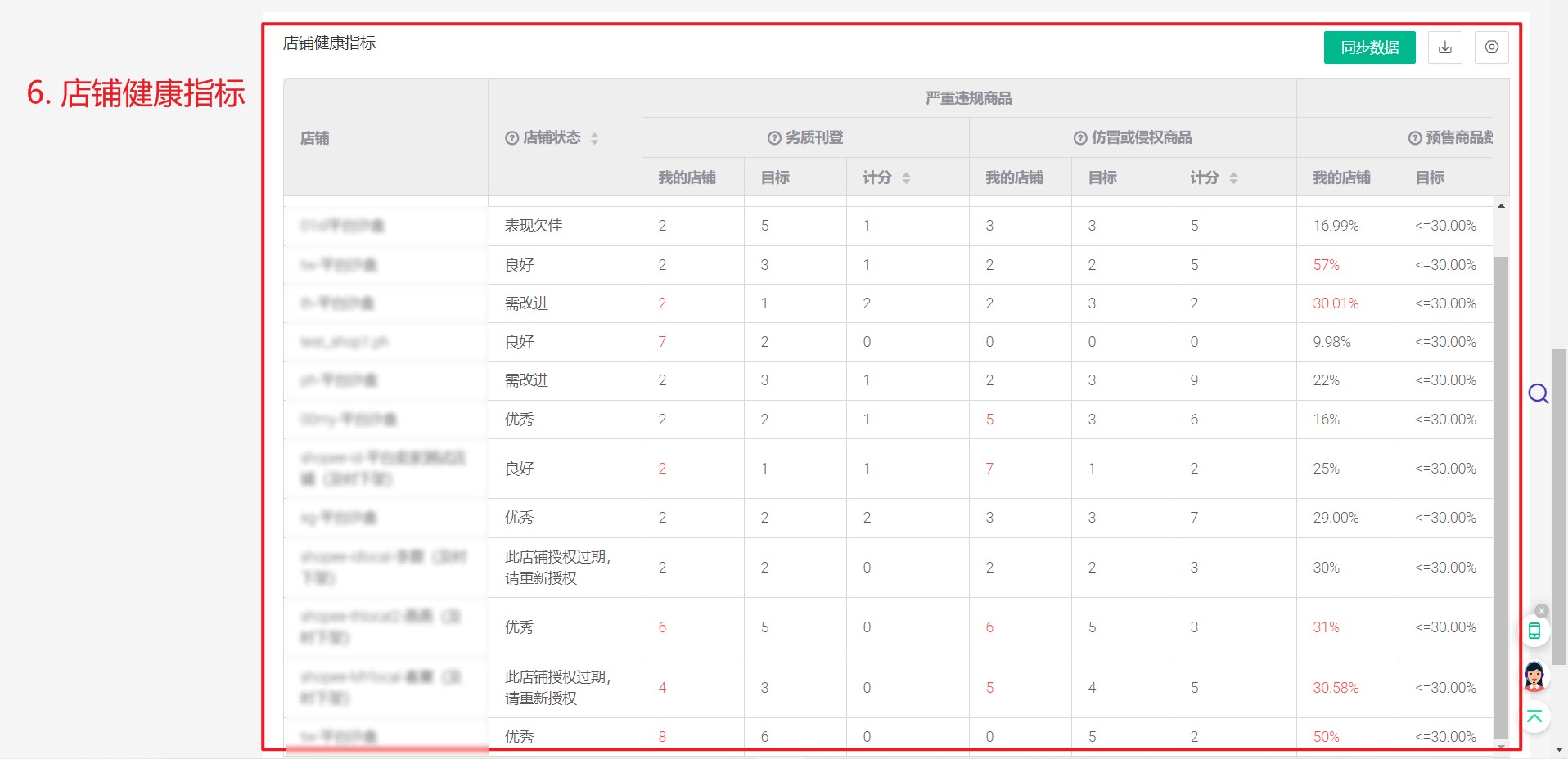The width and height of the screenshot is (1568, 759).
Task: Click the download export icon button
Action: (x=1444, y=47)
